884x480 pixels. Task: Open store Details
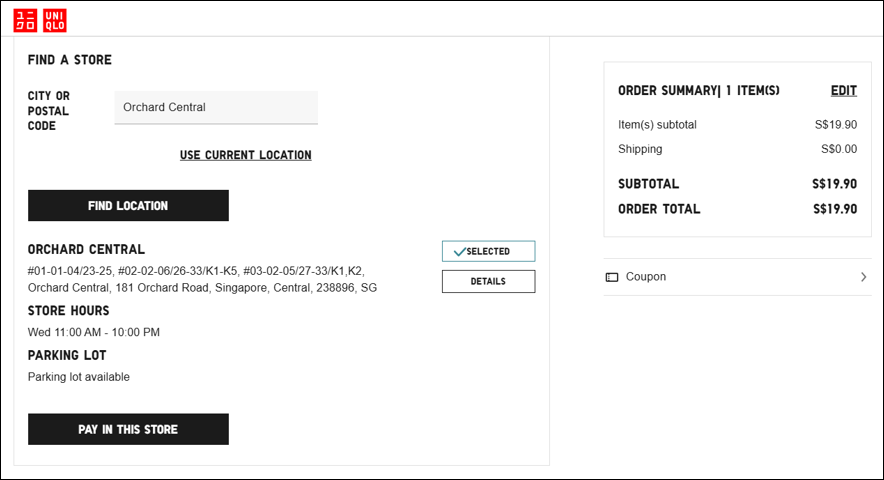coord(488,282)
